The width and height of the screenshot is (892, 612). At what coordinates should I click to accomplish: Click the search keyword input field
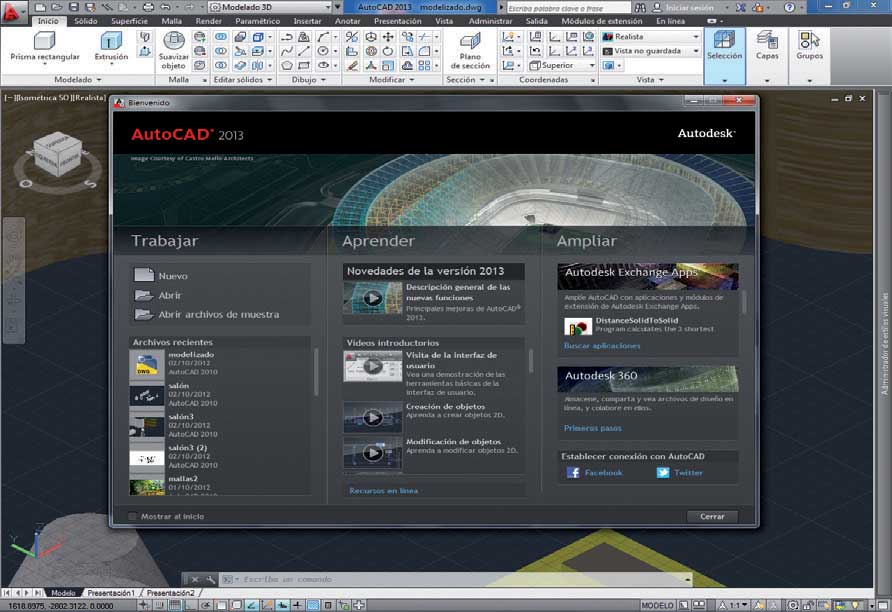(568, 8)
